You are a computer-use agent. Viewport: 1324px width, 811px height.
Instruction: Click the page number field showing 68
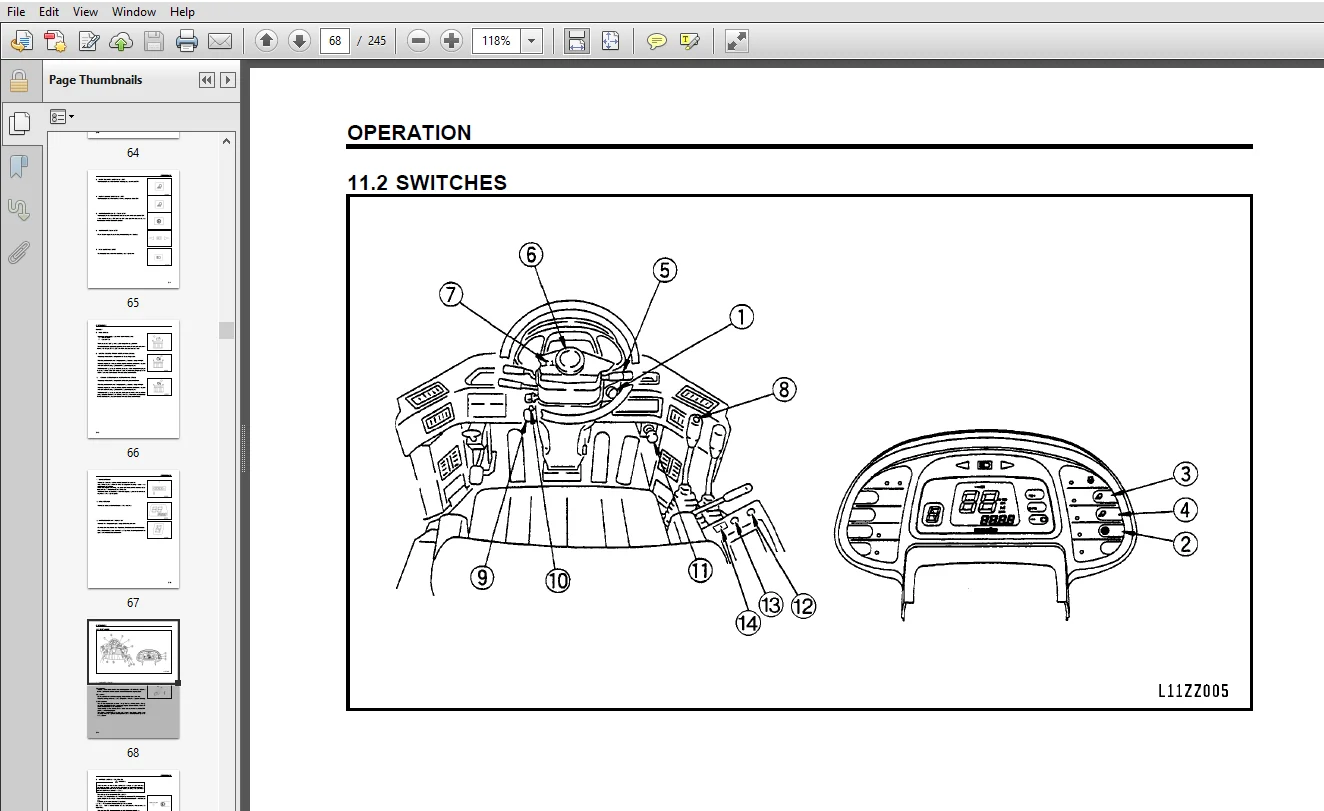pyautogui.click(x=335, y=41)
